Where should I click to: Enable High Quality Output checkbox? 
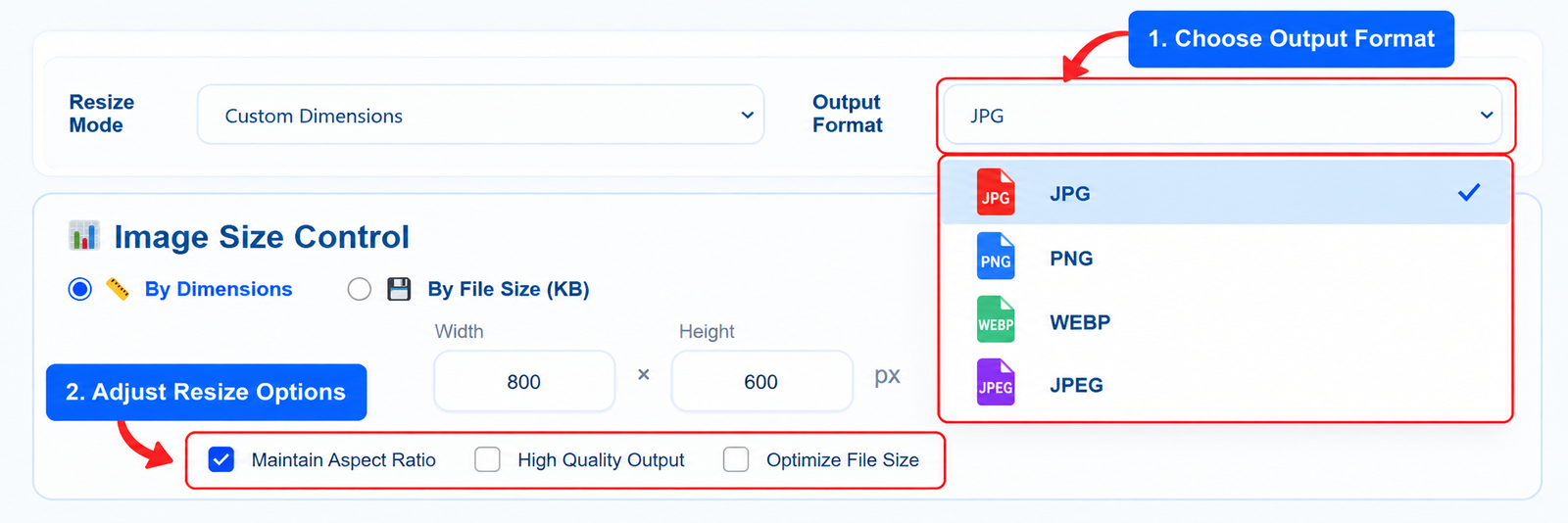click(x=487, y=459)
